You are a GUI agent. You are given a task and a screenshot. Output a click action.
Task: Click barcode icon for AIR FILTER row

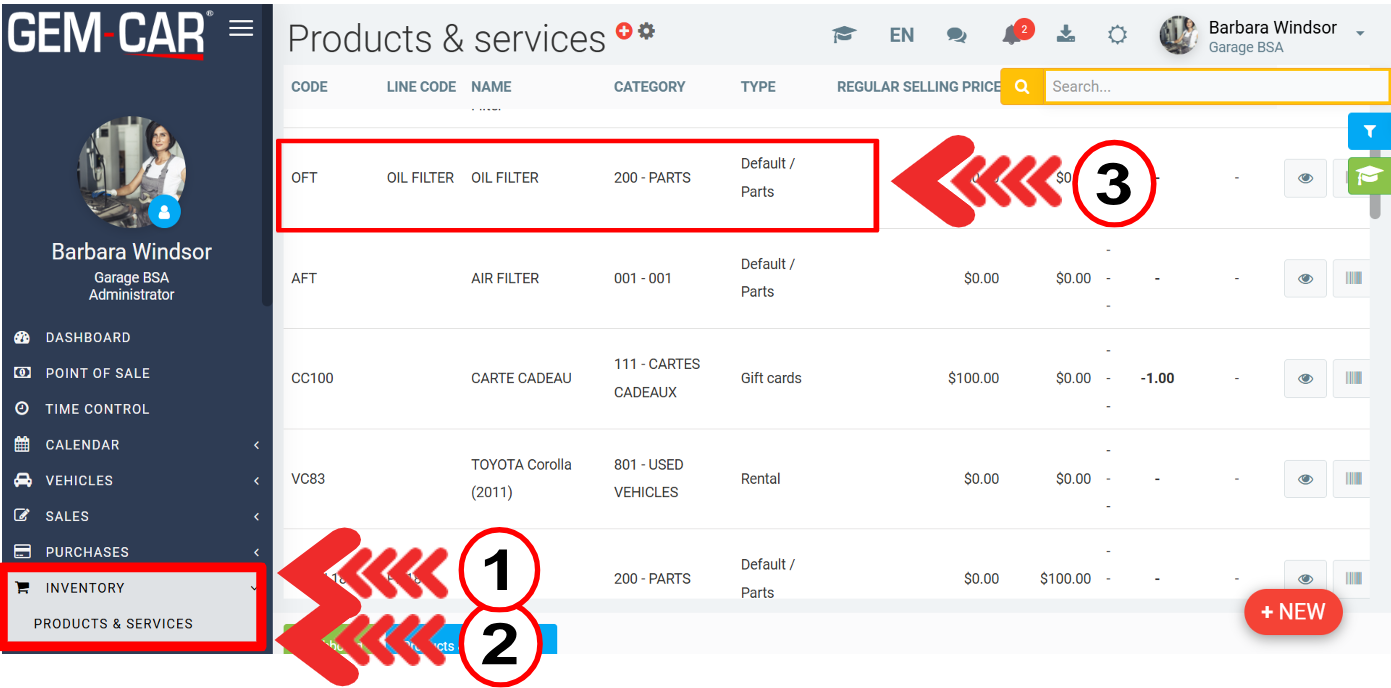coord(1353,278)
